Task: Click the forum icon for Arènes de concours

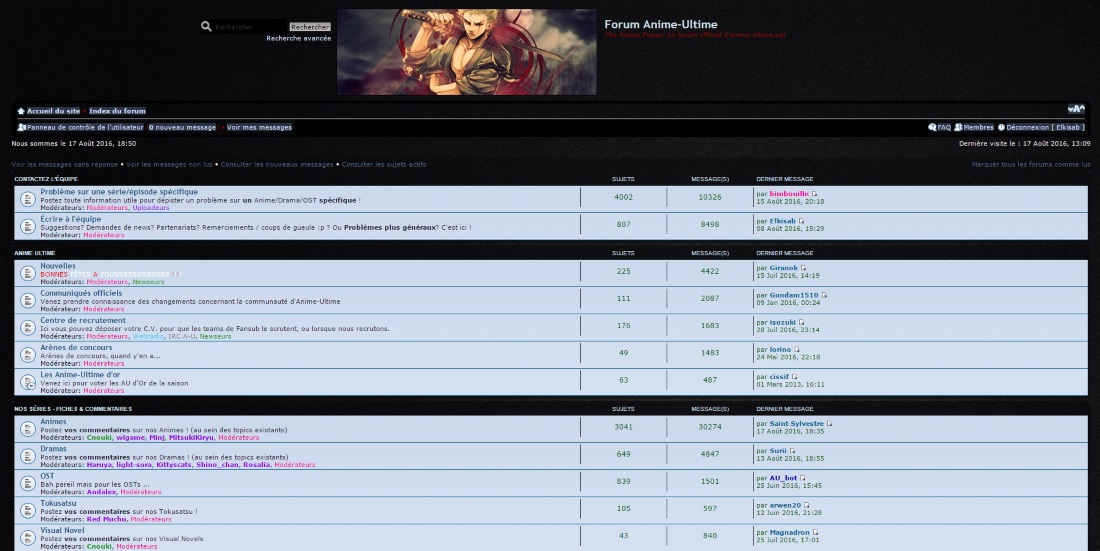Action: click(x=27, y=355)
